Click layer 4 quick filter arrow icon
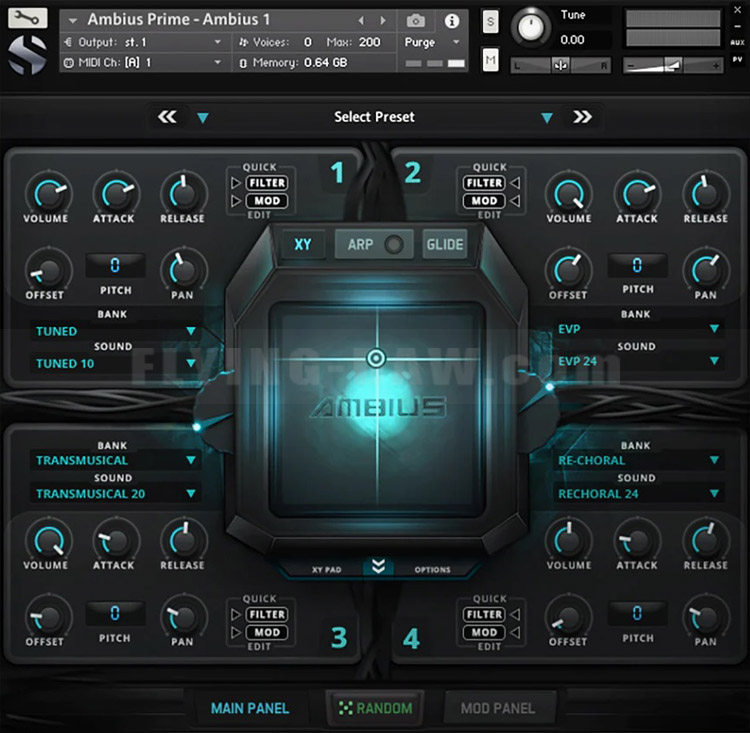 pyautogui.click(x=515, y=614)
